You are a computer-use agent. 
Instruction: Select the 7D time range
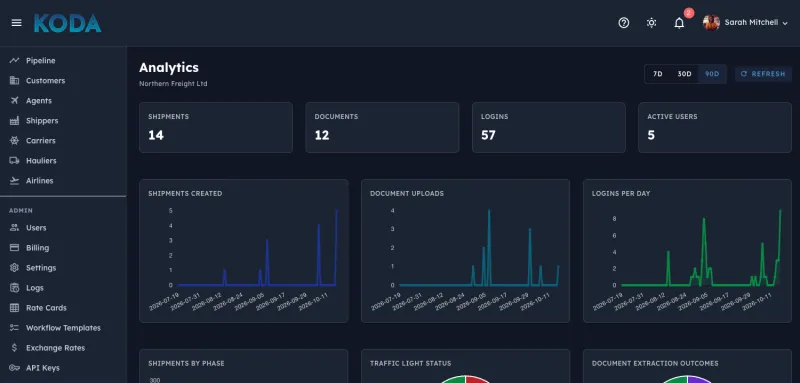[658, 74]
